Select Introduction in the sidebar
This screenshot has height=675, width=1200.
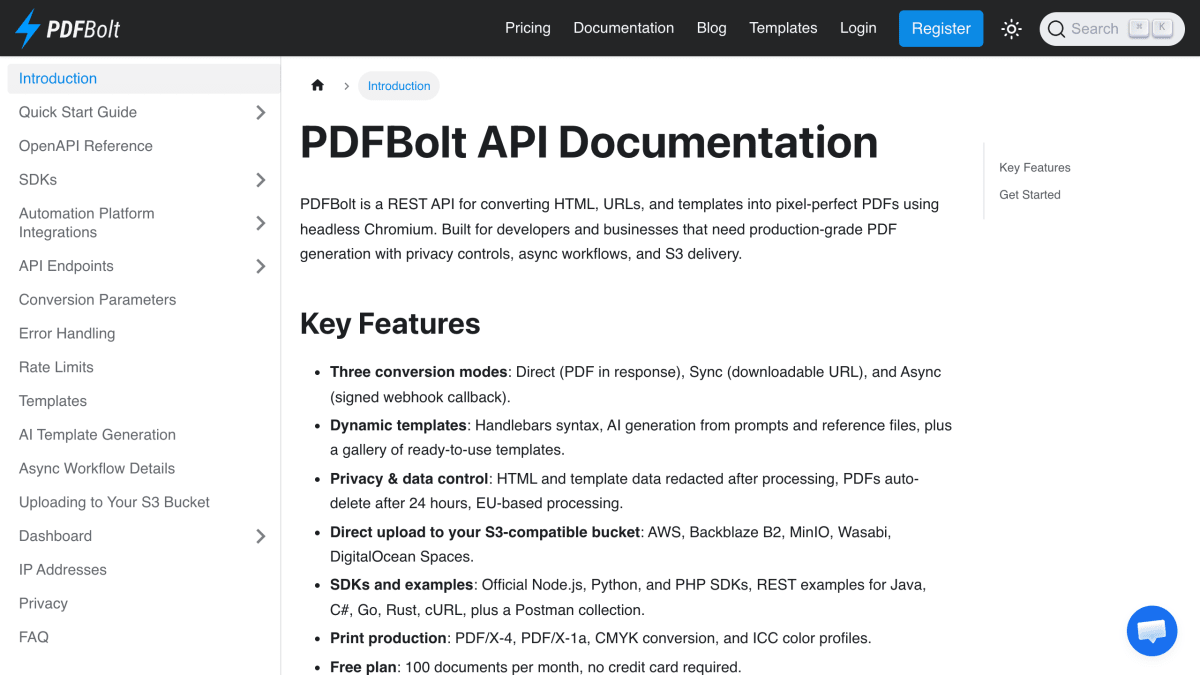[x=144, y=79]
